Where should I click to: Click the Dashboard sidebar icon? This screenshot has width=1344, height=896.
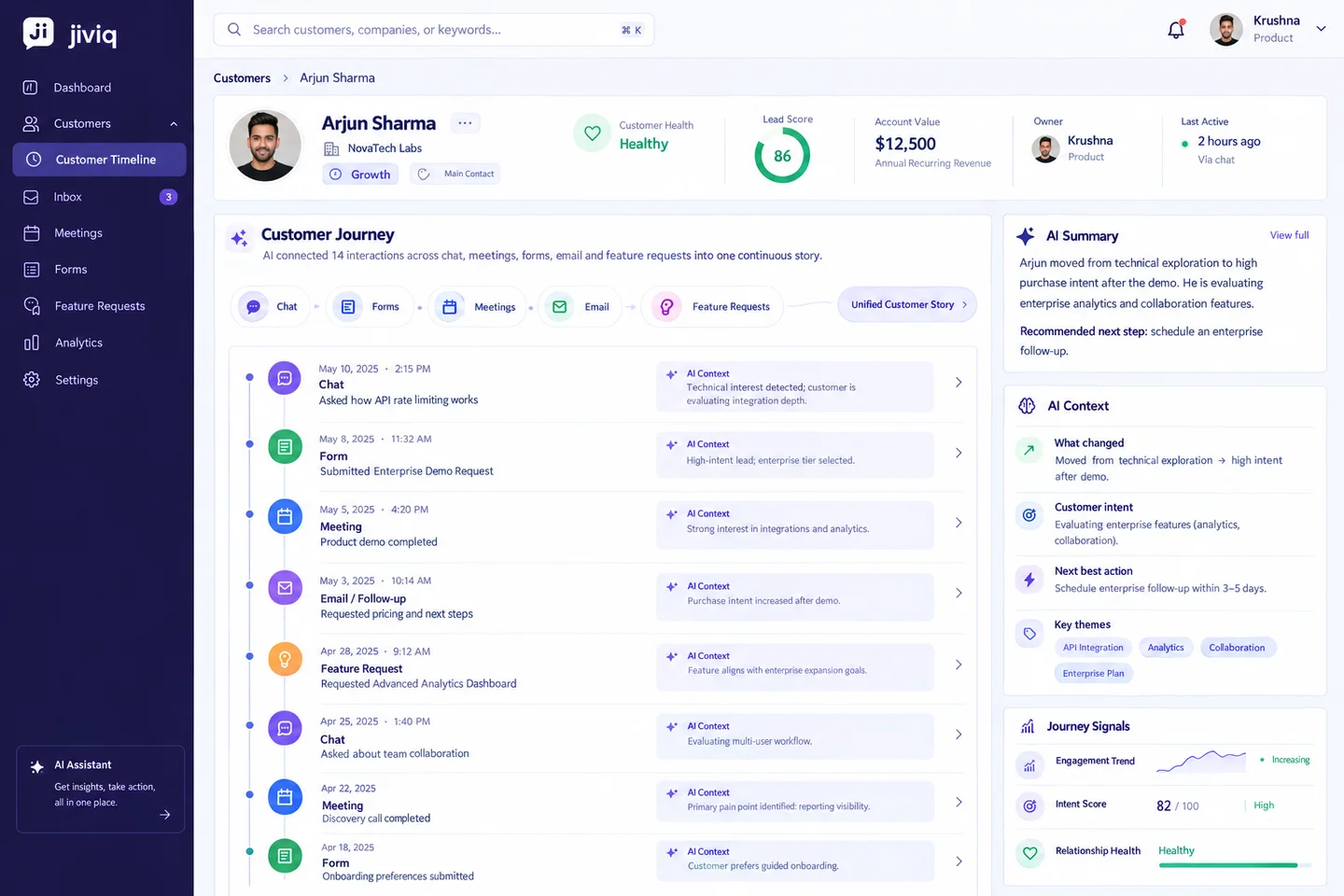click(x=31, y=88)
